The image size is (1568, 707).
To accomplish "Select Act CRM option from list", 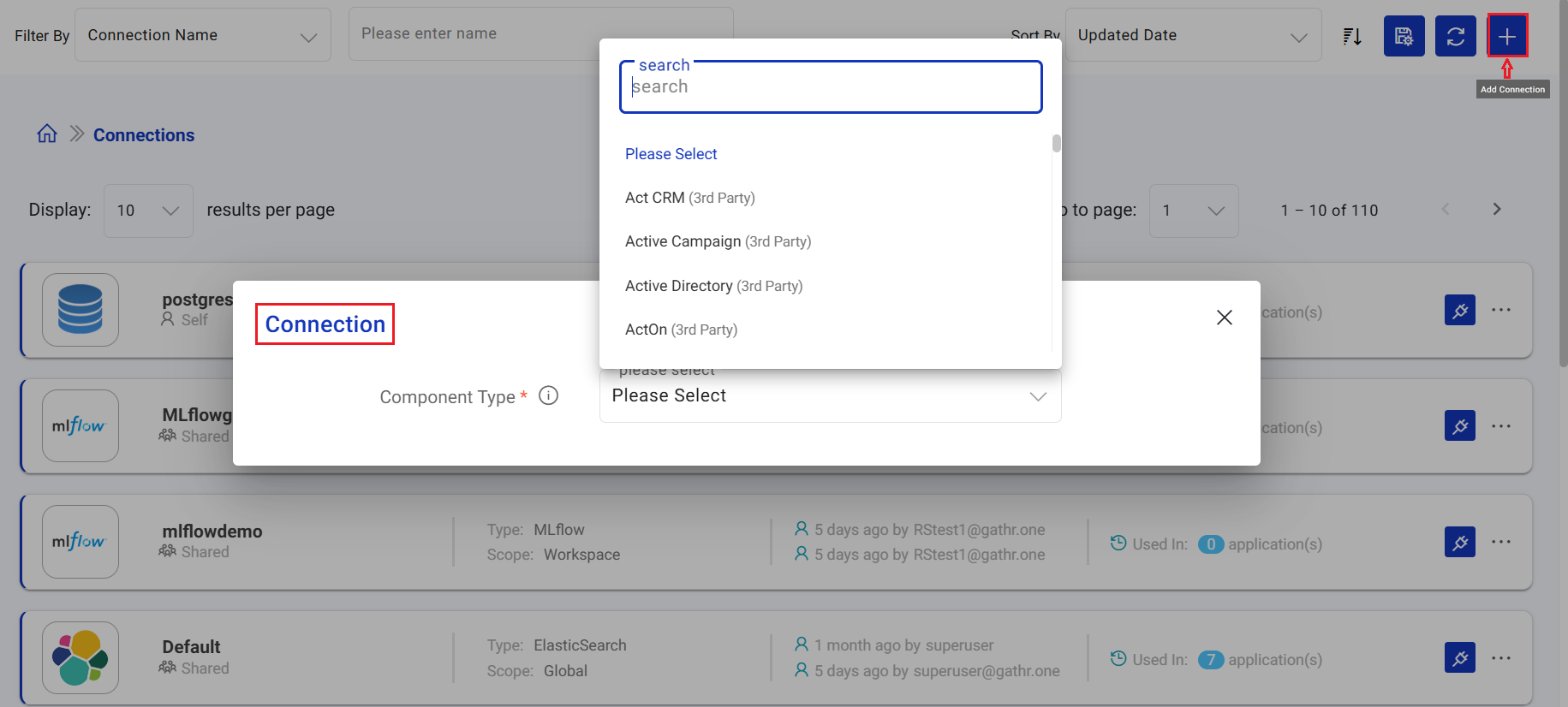I will tap(689, 198).
